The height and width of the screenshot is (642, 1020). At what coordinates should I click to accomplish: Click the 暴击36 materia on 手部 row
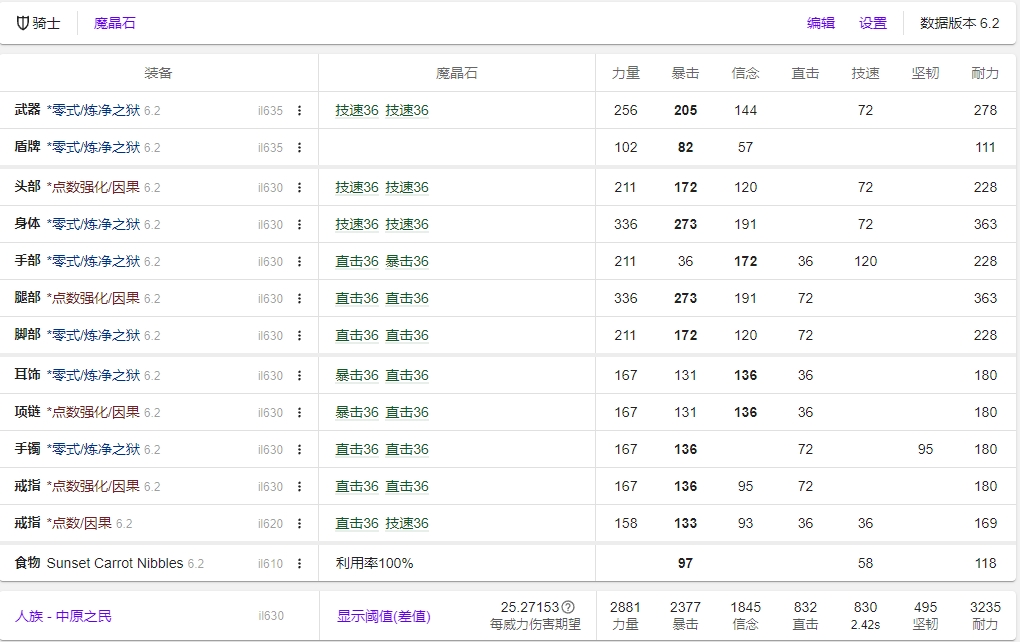pyautogui.click(x=407, y=261)
